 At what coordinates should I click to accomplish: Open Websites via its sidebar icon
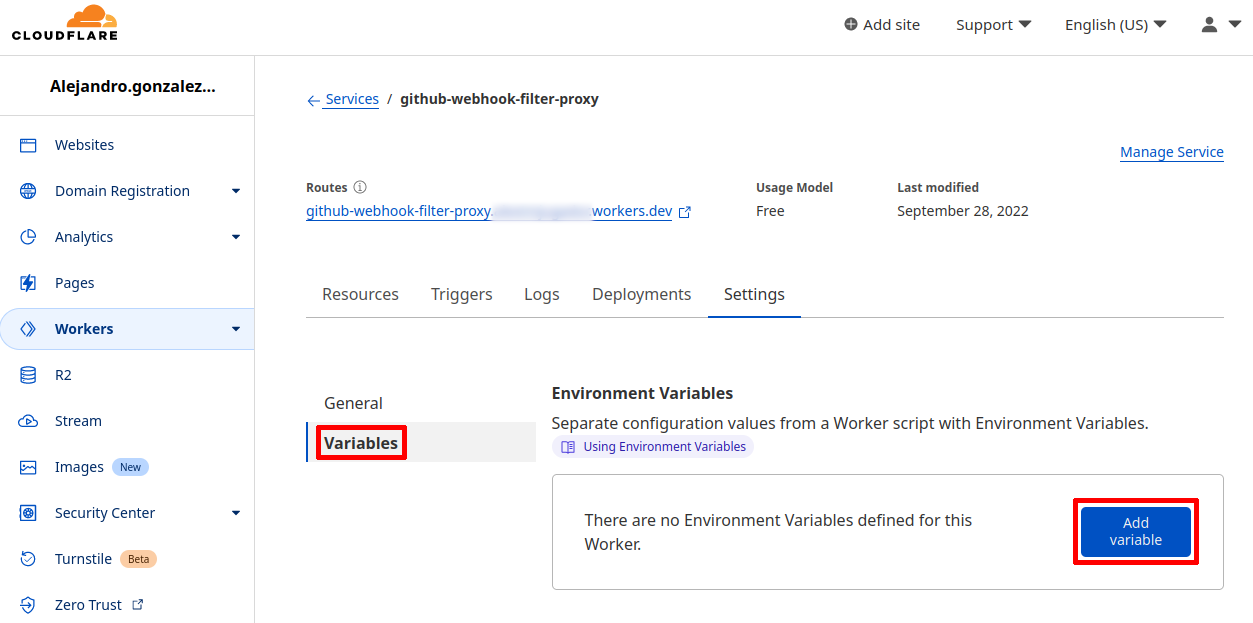[28, 145]
